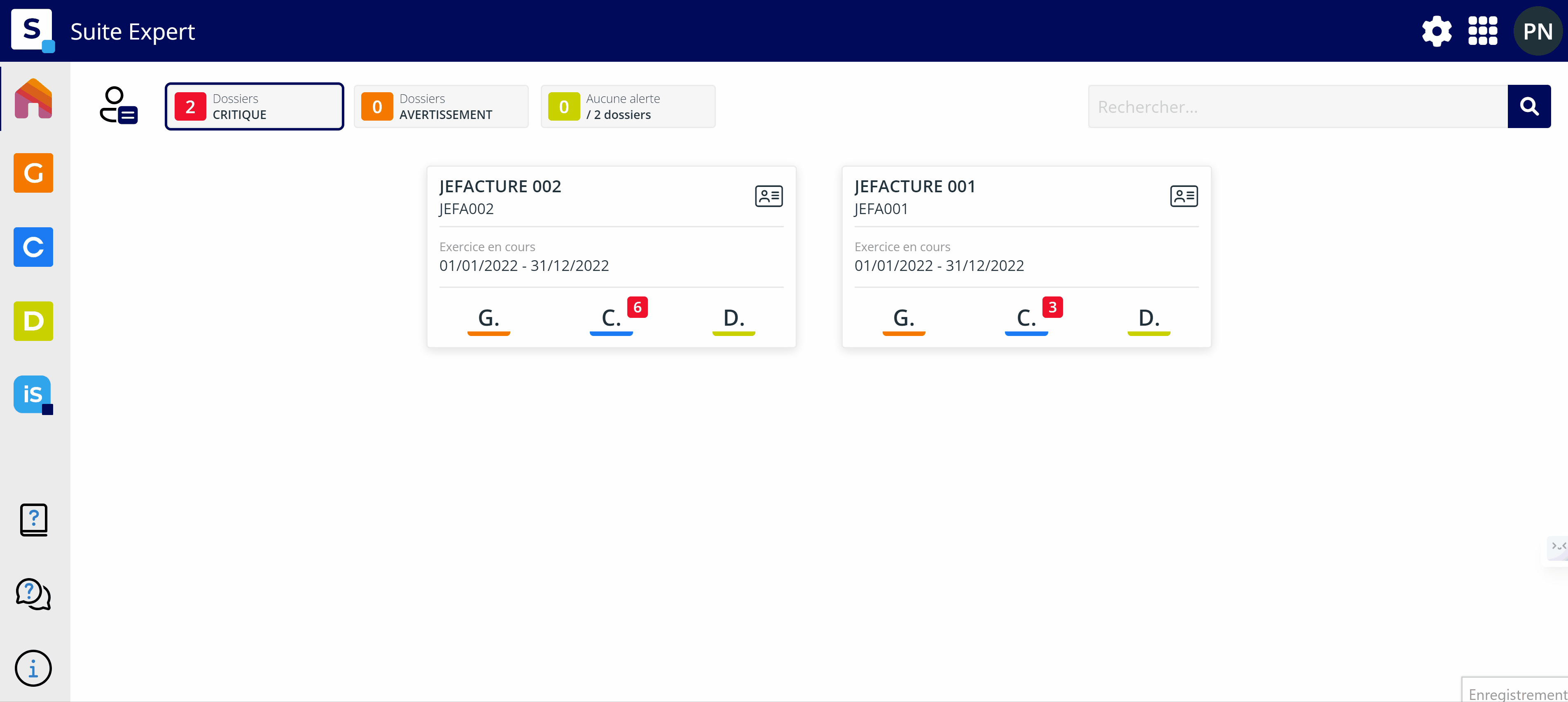The width and height of the screenshot is (1568, 702).
Task: Click the red 3 alert badge
Action: coord(1052,307)
